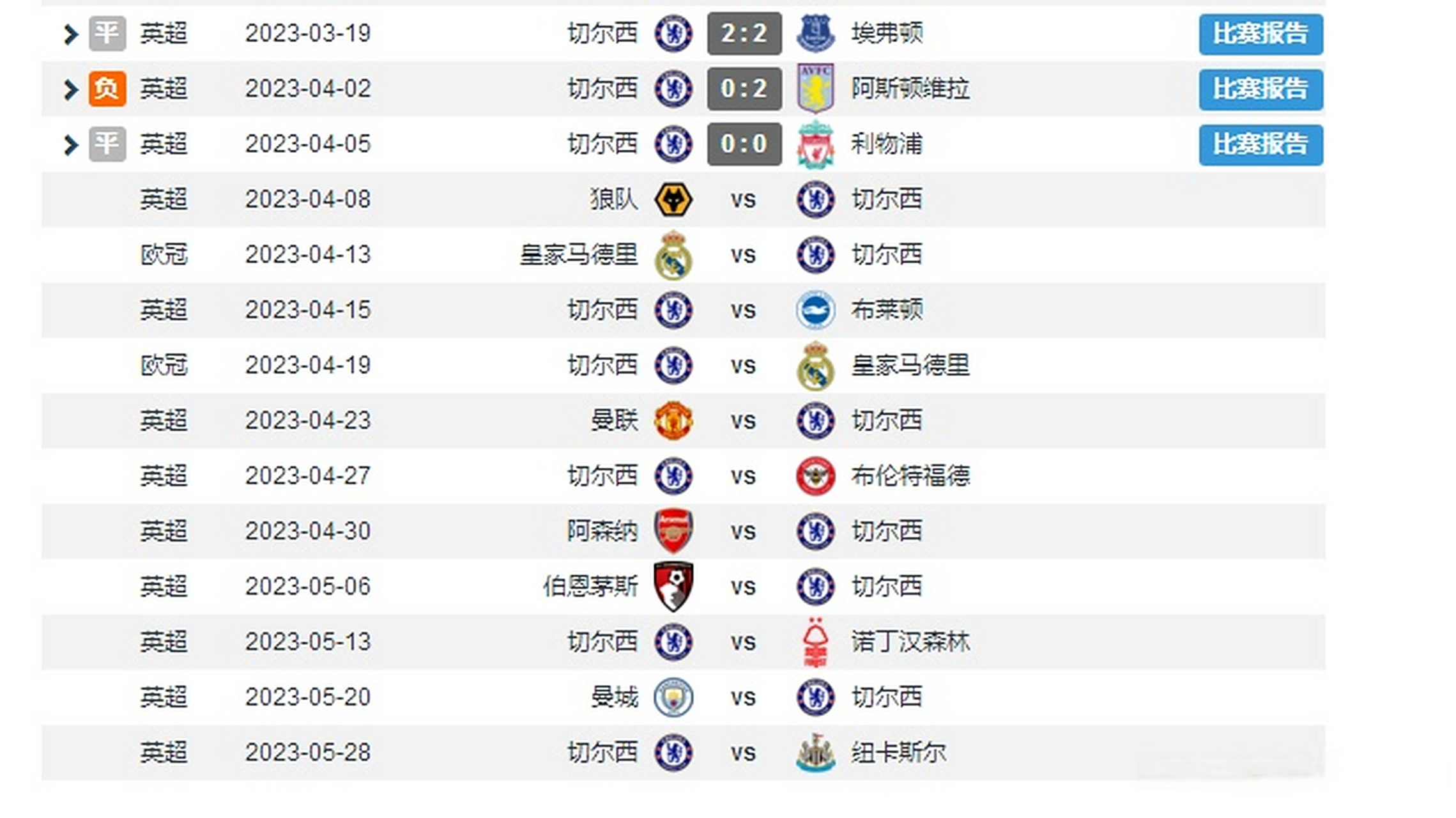Screen dimensions: 1456x818
Task: Click the Brentford club crest
Action: (x=815, y=476)
